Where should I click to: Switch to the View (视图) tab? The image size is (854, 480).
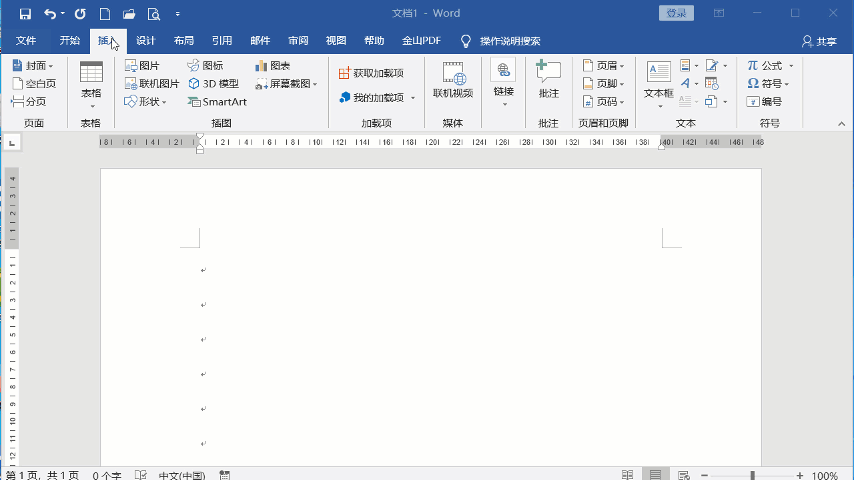[x=336, y=41]
